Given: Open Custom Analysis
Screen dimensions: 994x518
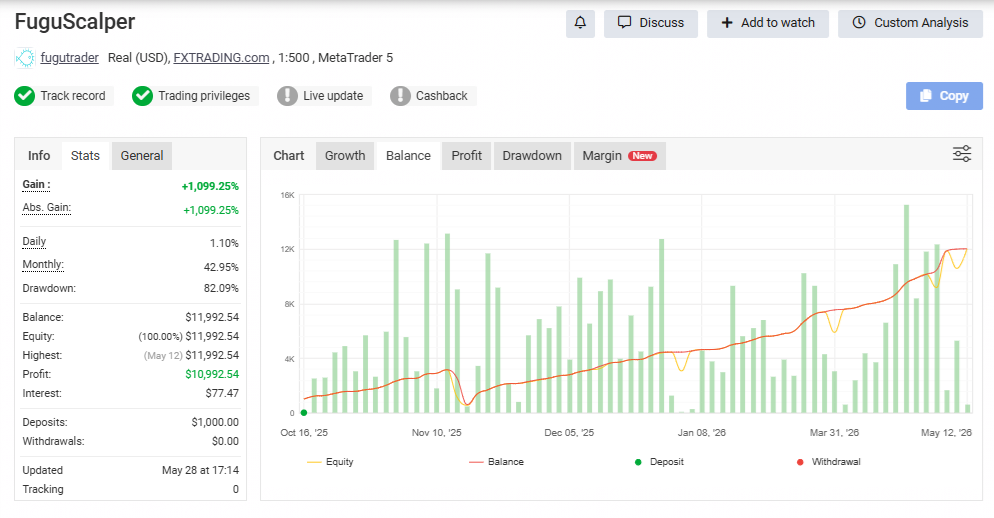Looking at the screenshot, I should tap(910, 23).
